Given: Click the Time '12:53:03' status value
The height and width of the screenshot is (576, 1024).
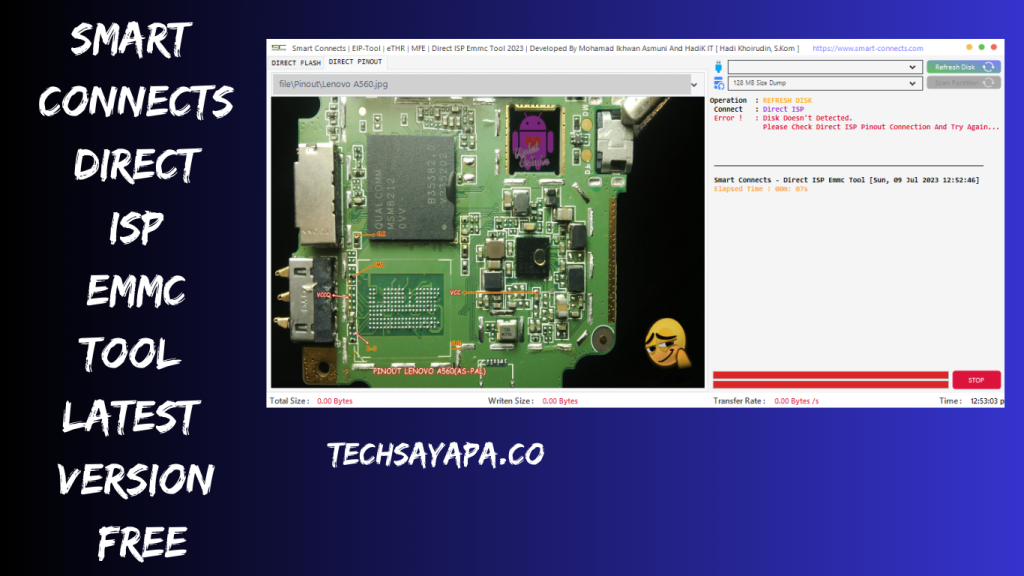Looking at the screenshot, I should click(x=987, y=401).
